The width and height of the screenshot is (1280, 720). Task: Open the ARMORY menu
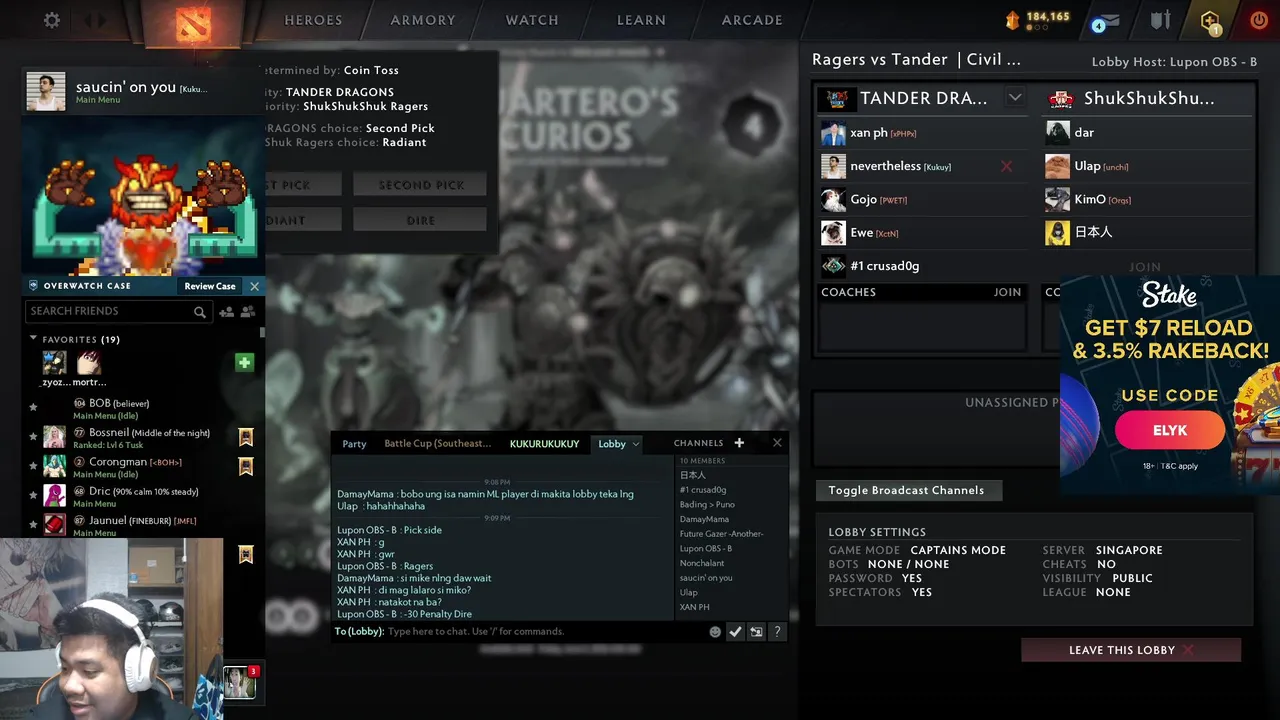[423, 20]
